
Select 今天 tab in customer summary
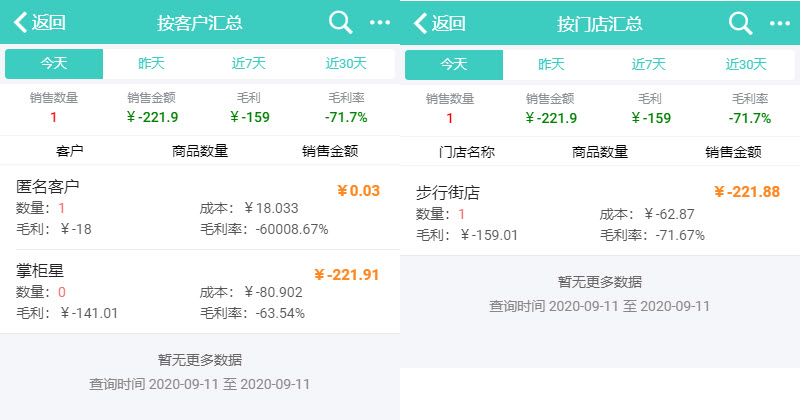click(54, 64)
